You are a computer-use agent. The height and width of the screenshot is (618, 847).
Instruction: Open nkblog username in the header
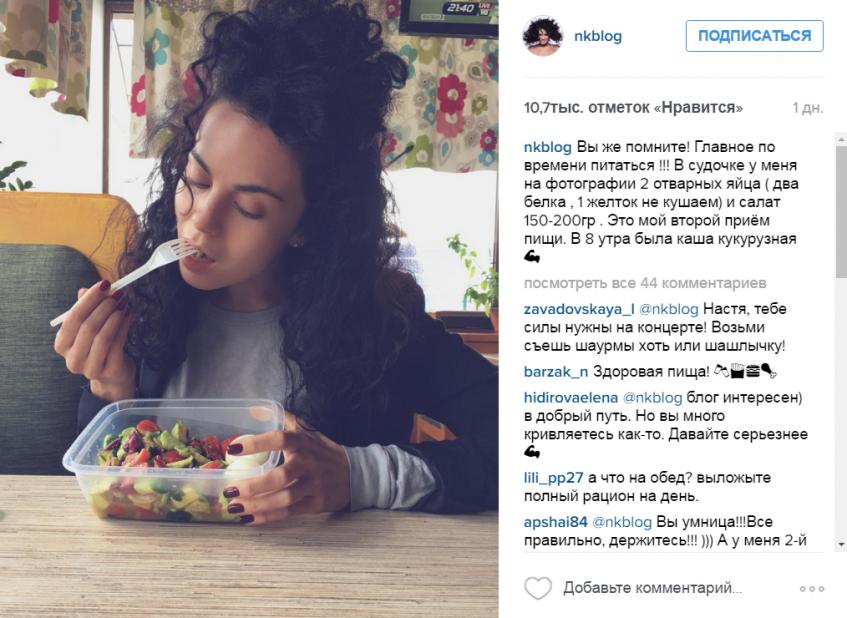coord(598,36)
